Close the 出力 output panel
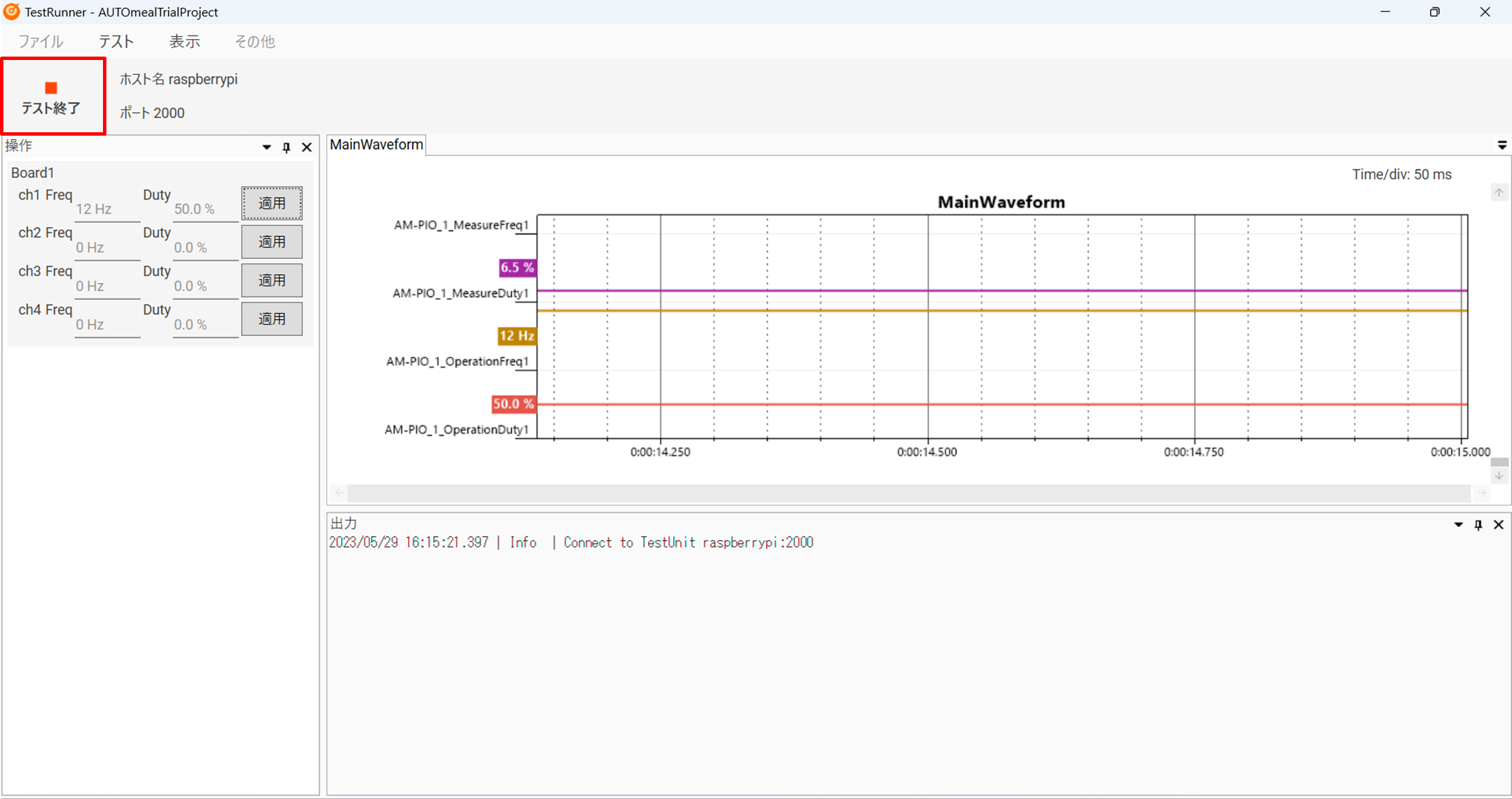1512x799 pixels. click(1498, 525)
